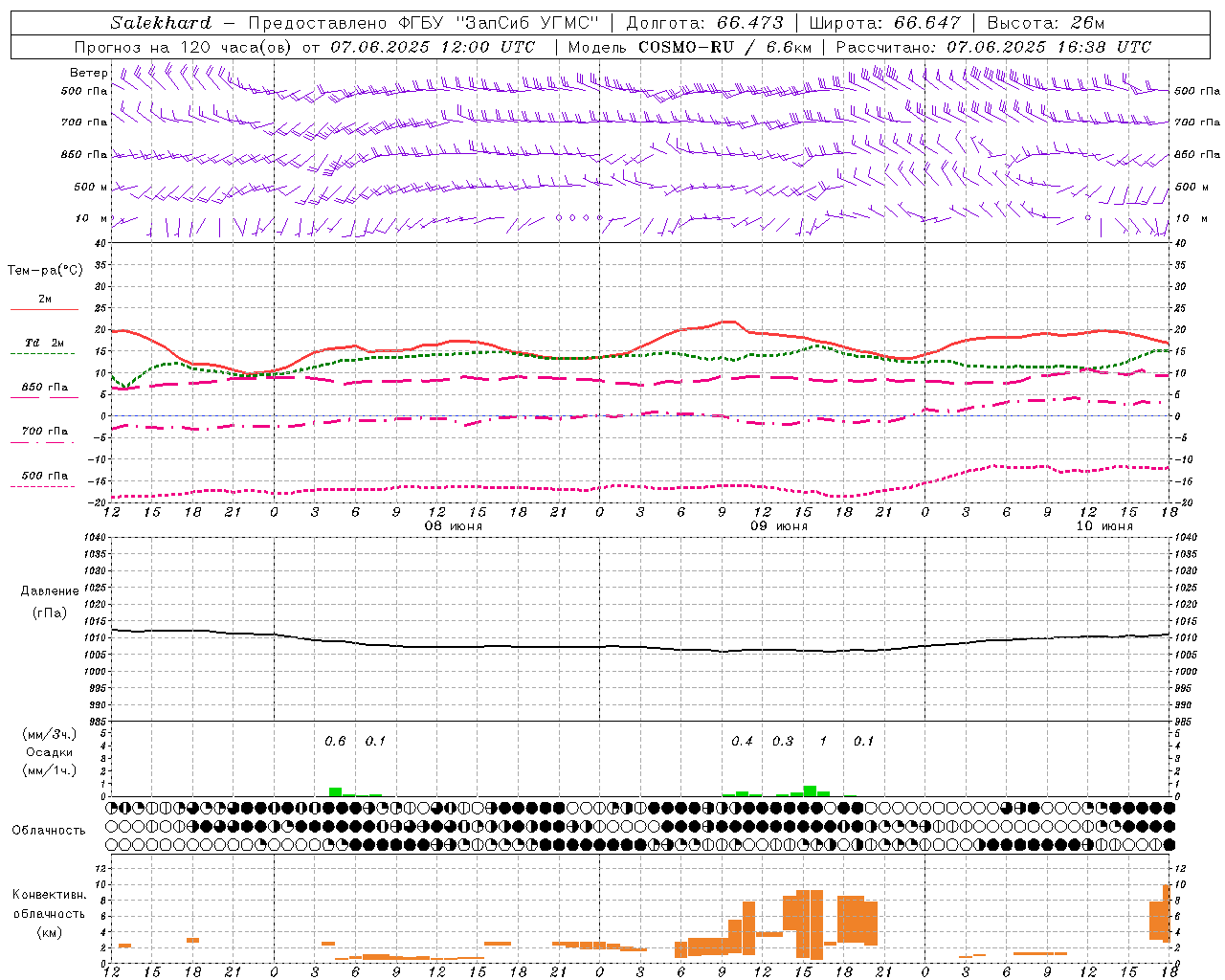Viewport: 1225px width, 980px height.
Task: Click the "08 июня" date label
Action: (x=454, y=526)
